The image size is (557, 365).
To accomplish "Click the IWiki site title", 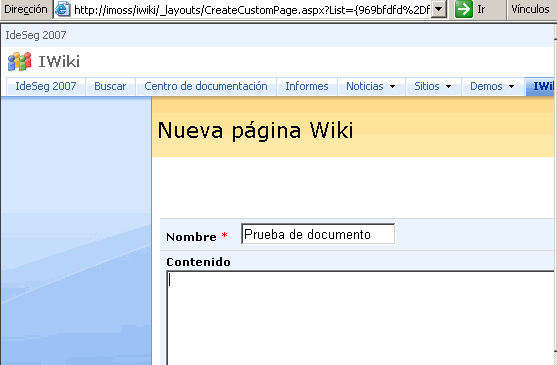I will pyautogui.click(x=59, y=61).
